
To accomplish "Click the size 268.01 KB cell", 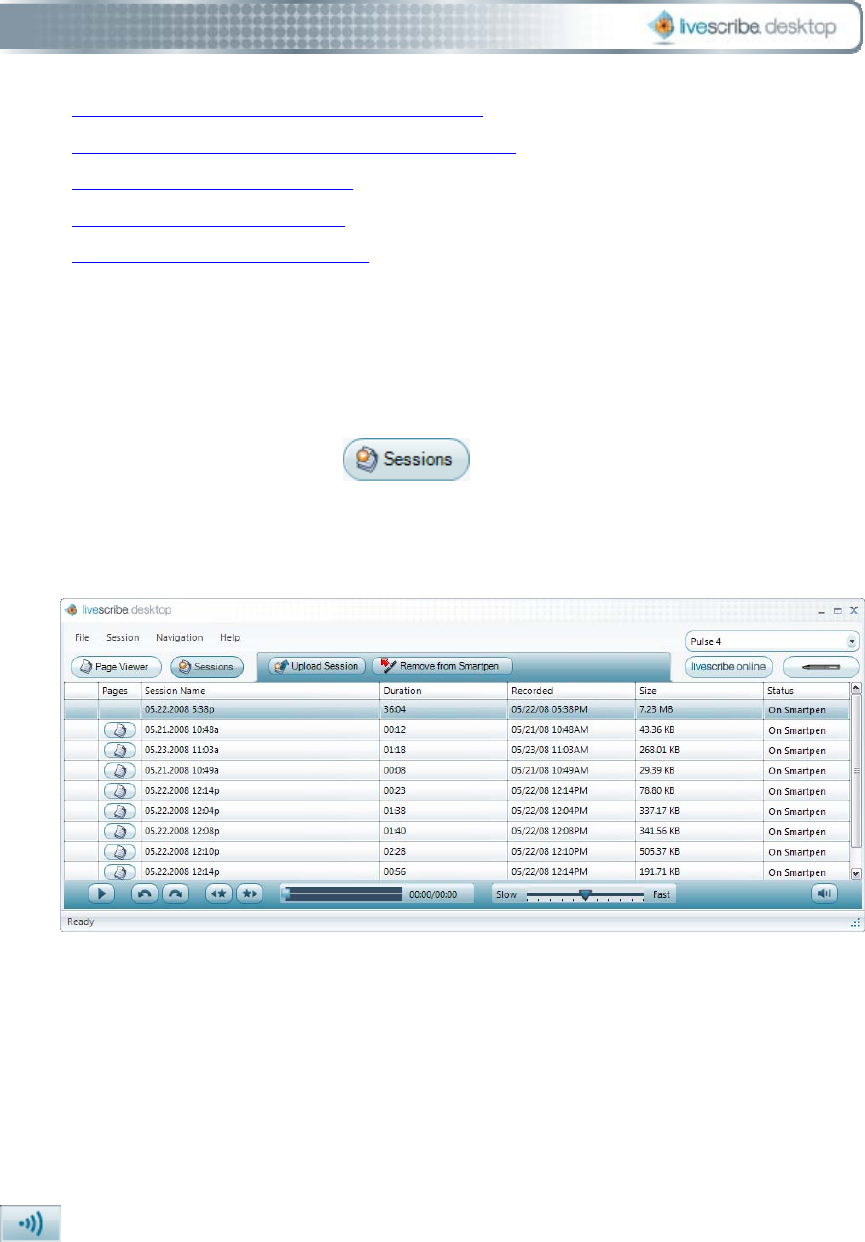I will (x=699, y=750).
